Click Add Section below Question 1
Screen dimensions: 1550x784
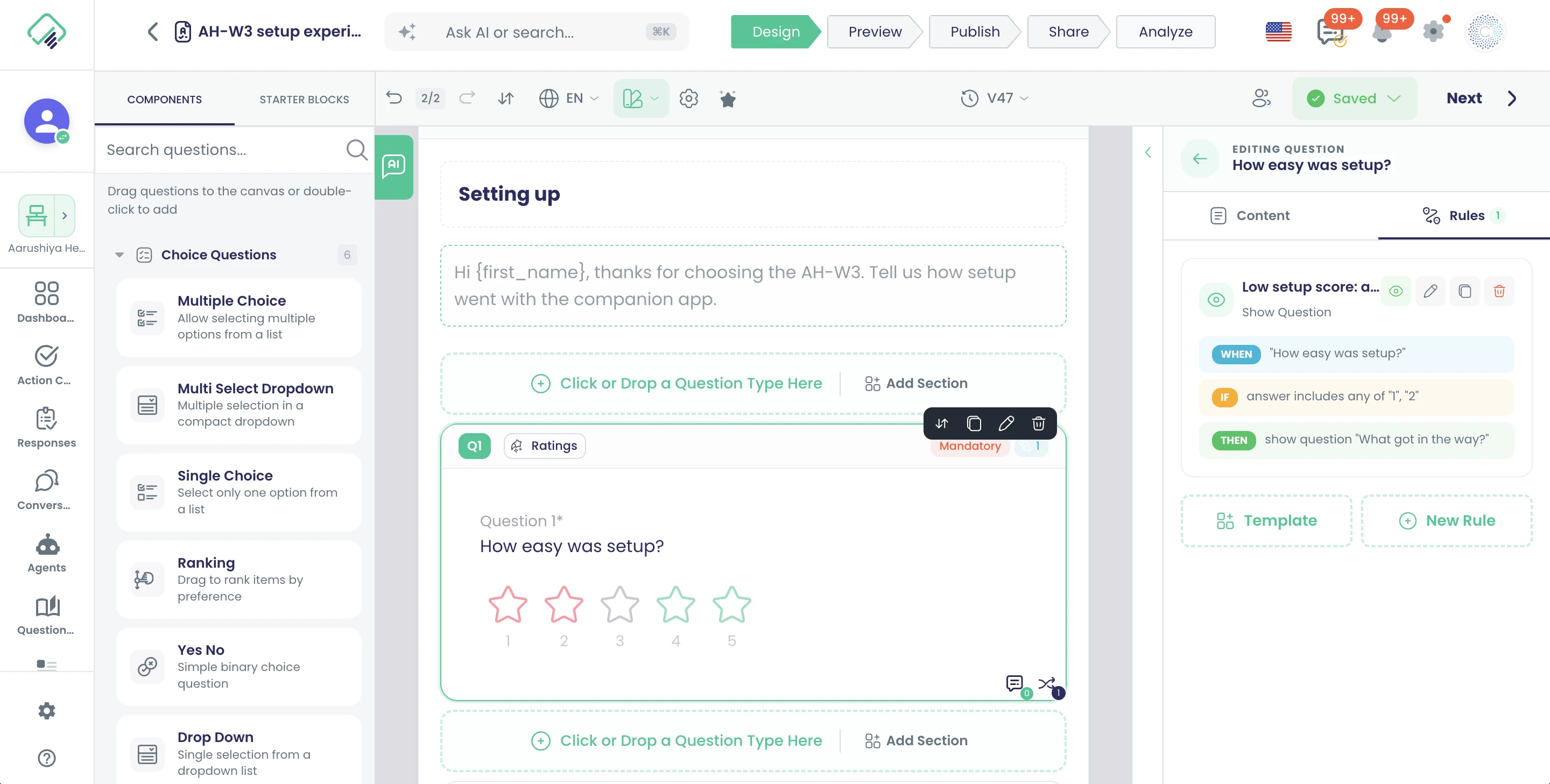tap(916, 740)
